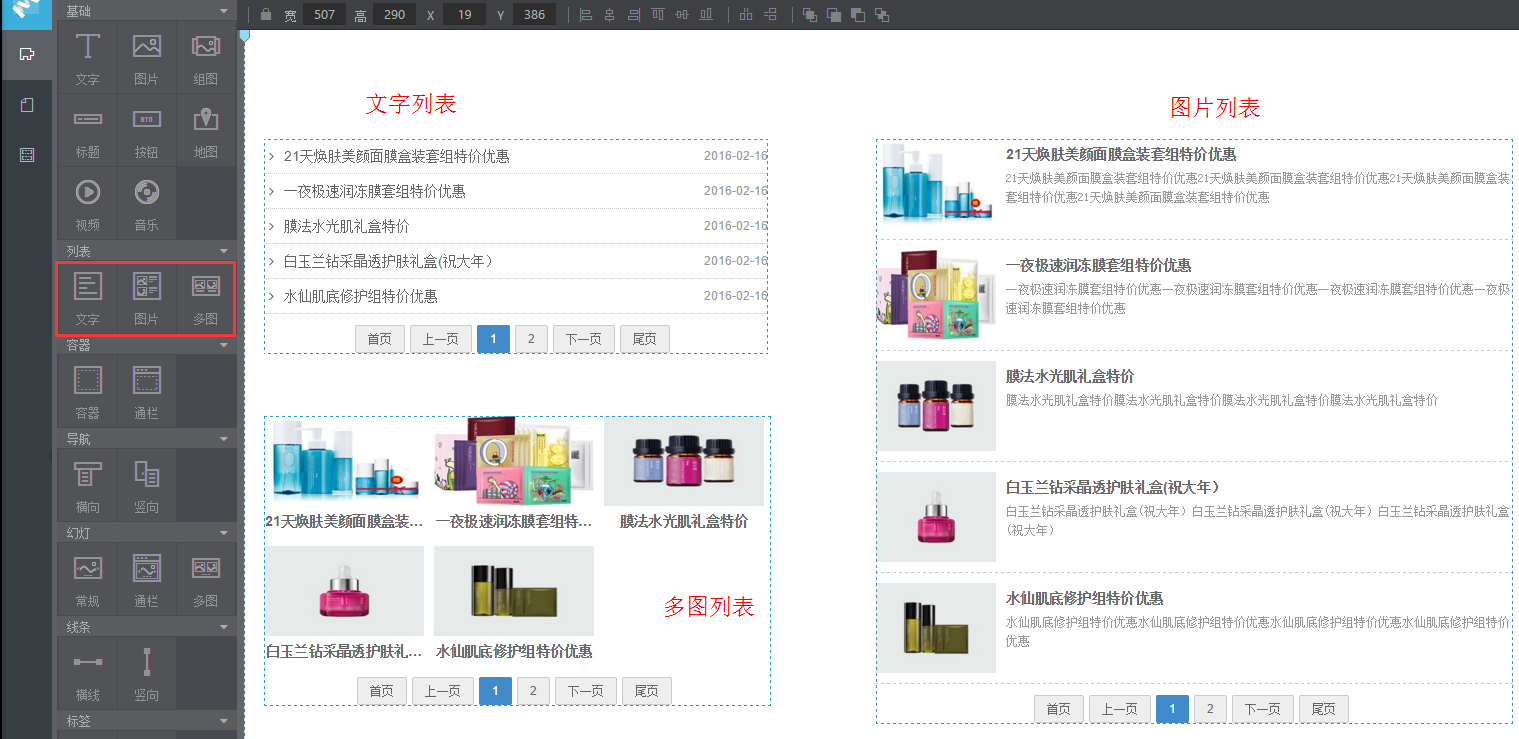Select the 标题 heading component

[88, 130]
